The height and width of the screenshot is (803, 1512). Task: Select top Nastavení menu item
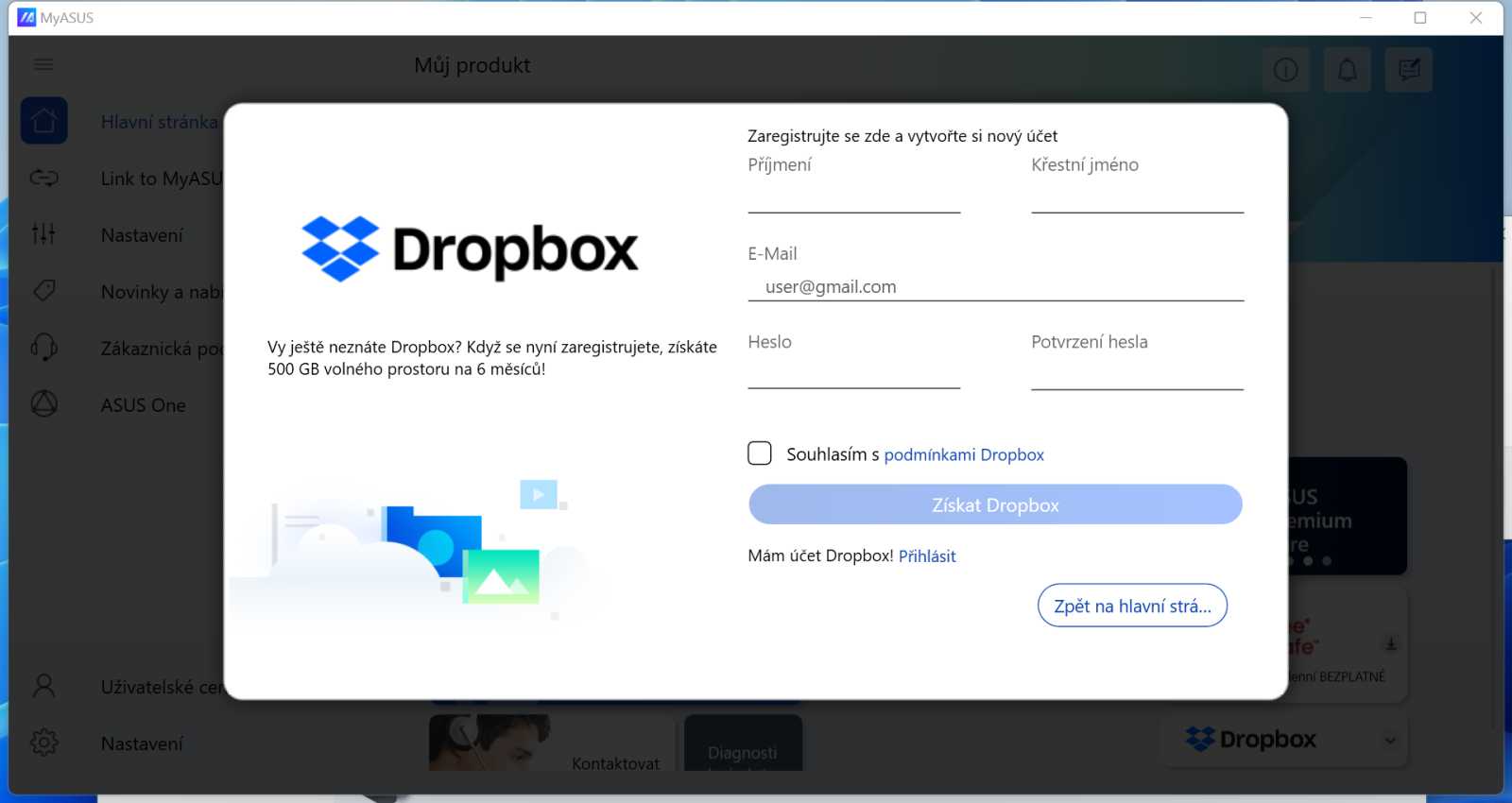pos(142,235)
